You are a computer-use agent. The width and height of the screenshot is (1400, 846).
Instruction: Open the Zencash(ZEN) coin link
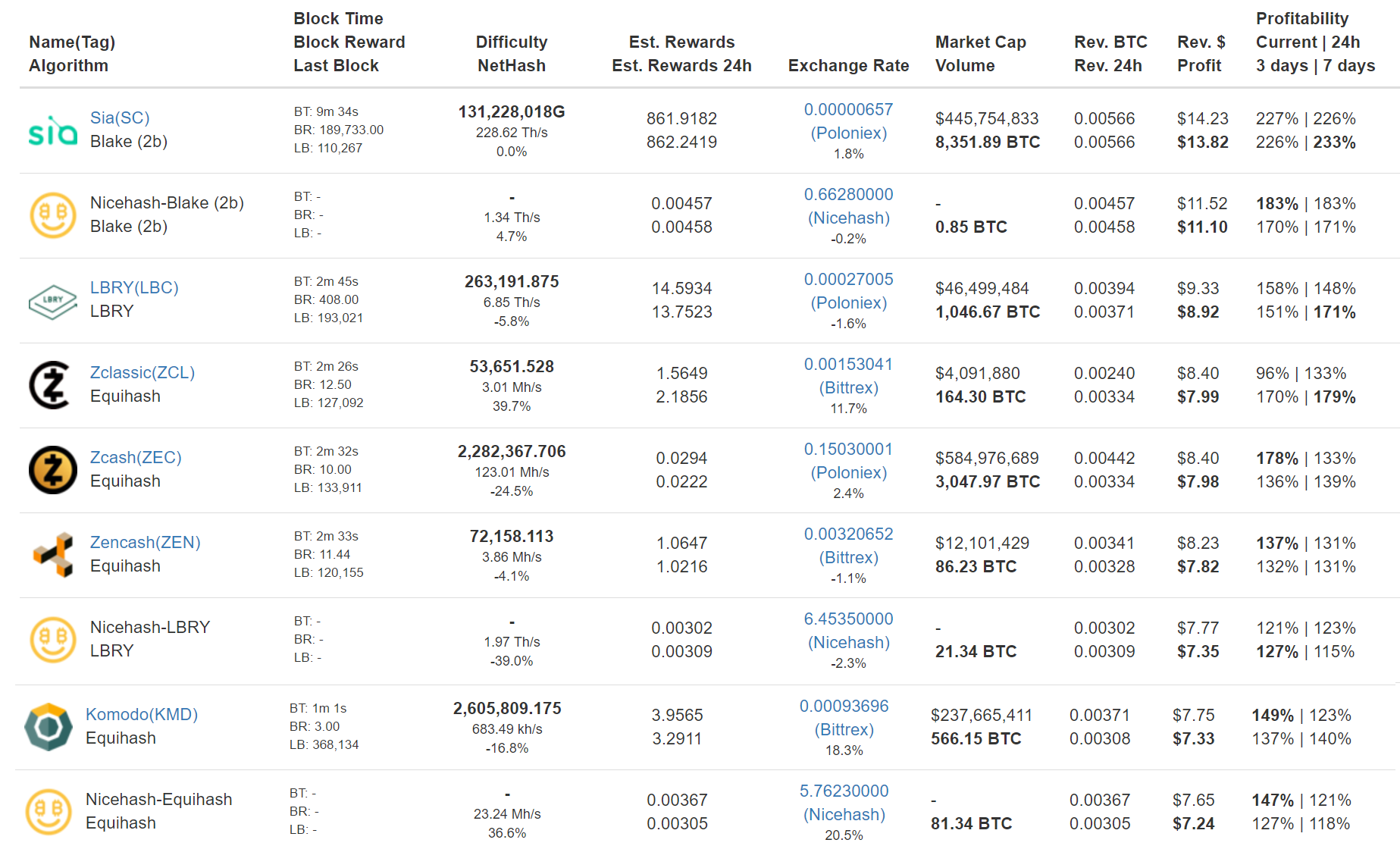pyautogui.click(x=146, y=543)
